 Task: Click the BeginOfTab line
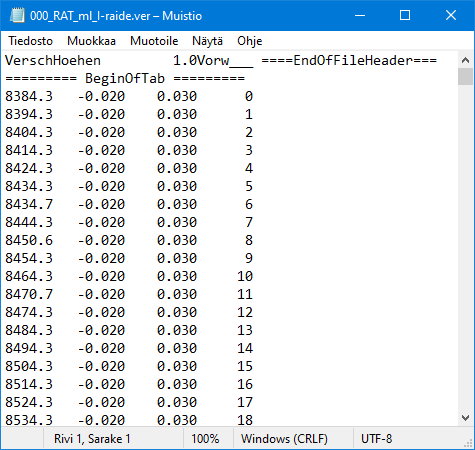click(x=125, y=79)
